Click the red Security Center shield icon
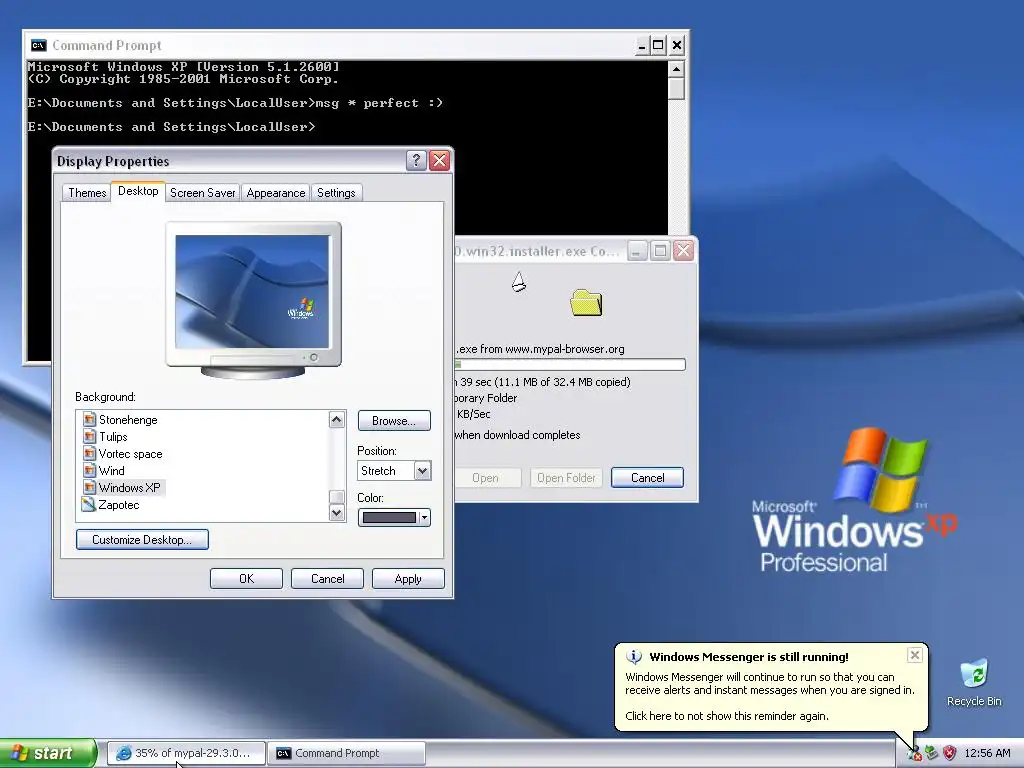The image size is (1024, 768). click(950, 753)
